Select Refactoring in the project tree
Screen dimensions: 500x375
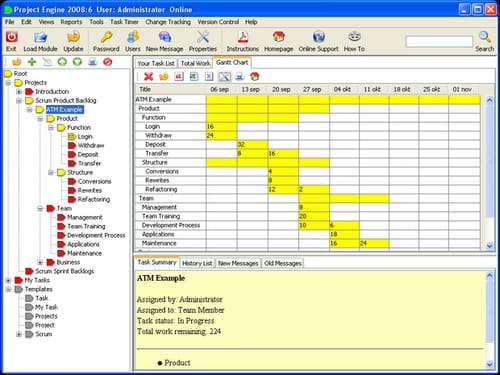pyautogui.click(x=94, y=199)
